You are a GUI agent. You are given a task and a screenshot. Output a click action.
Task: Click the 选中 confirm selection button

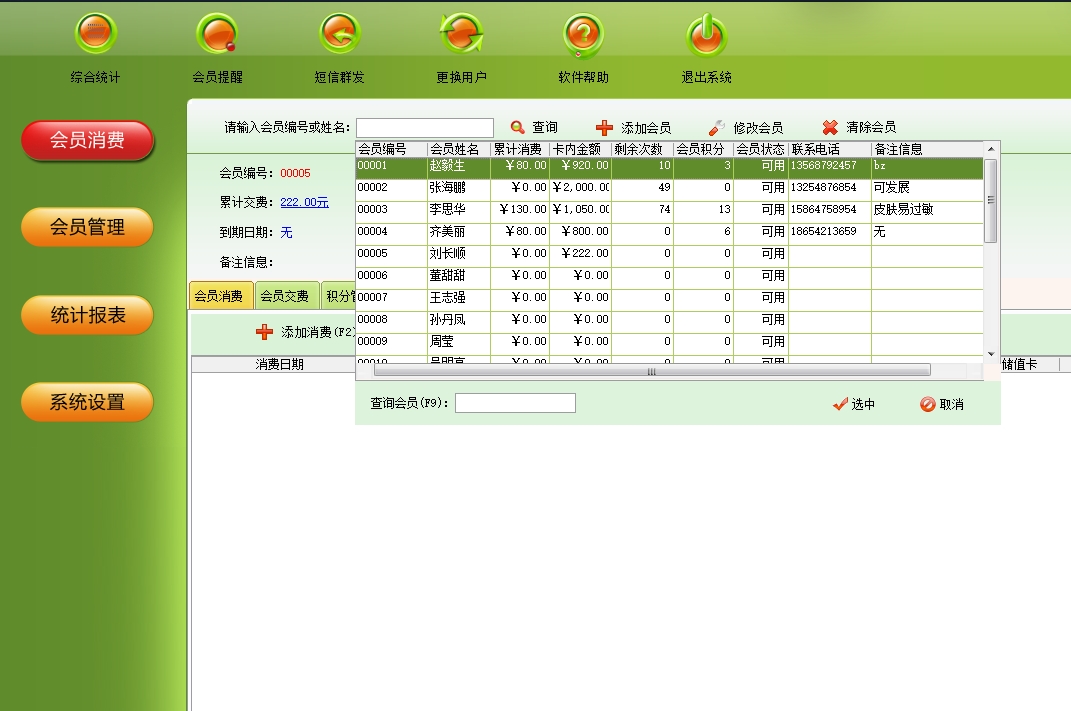(x=854, y=404)
